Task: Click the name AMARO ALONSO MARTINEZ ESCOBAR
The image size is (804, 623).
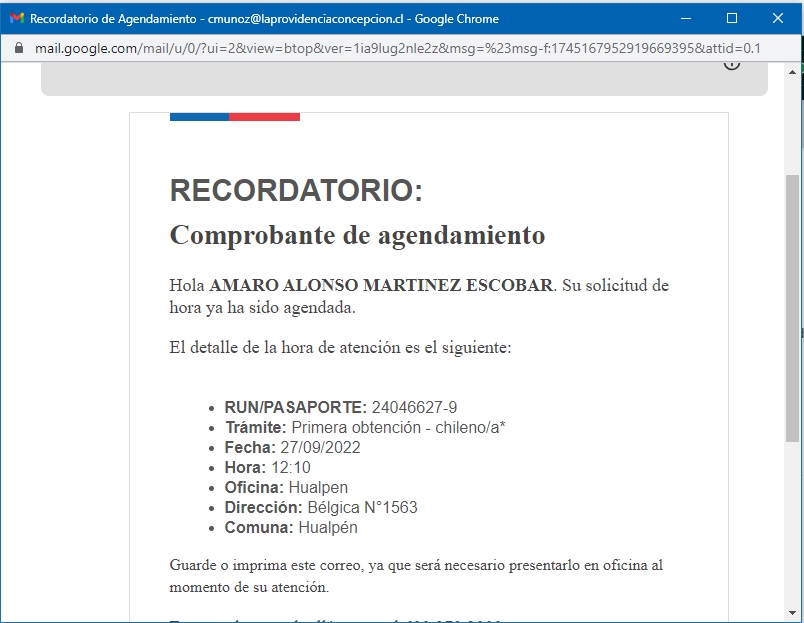Action: point(381,286)
